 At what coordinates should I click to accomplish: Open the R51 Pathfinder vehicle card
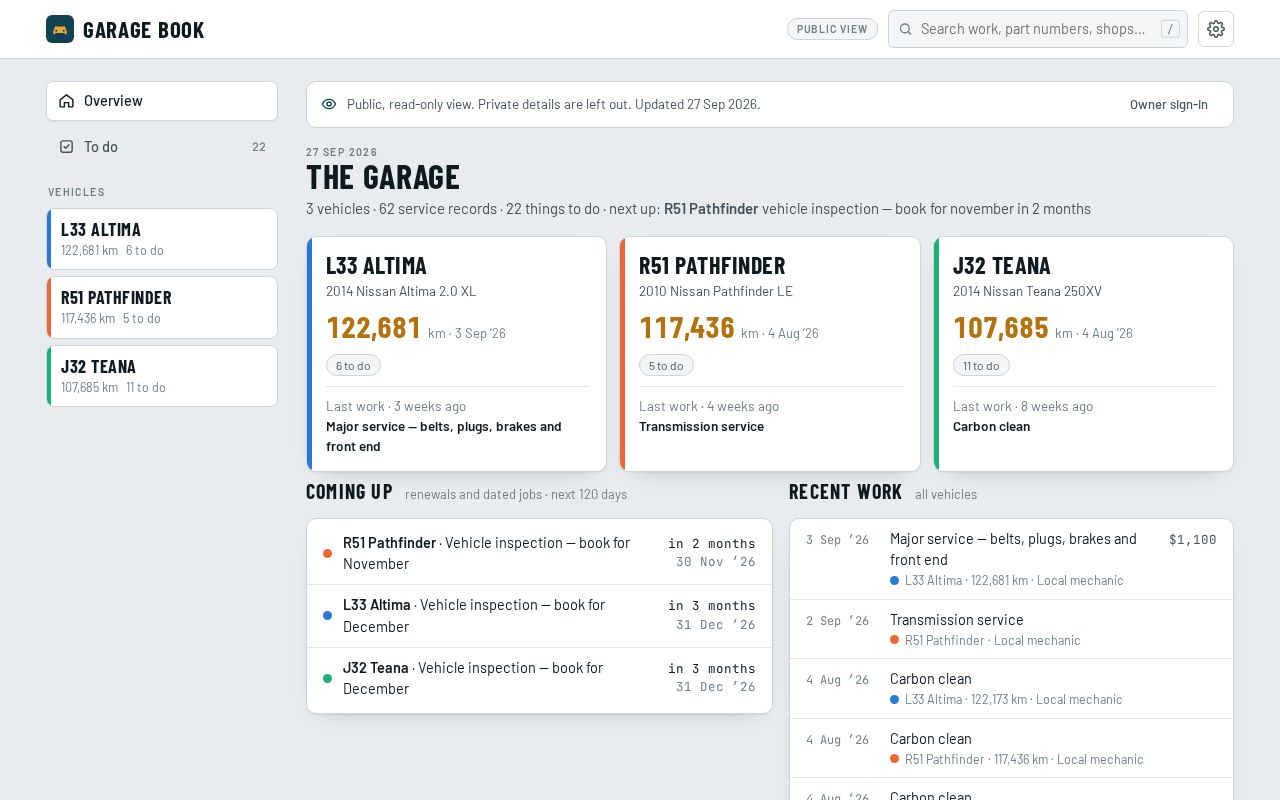[770, 354]
